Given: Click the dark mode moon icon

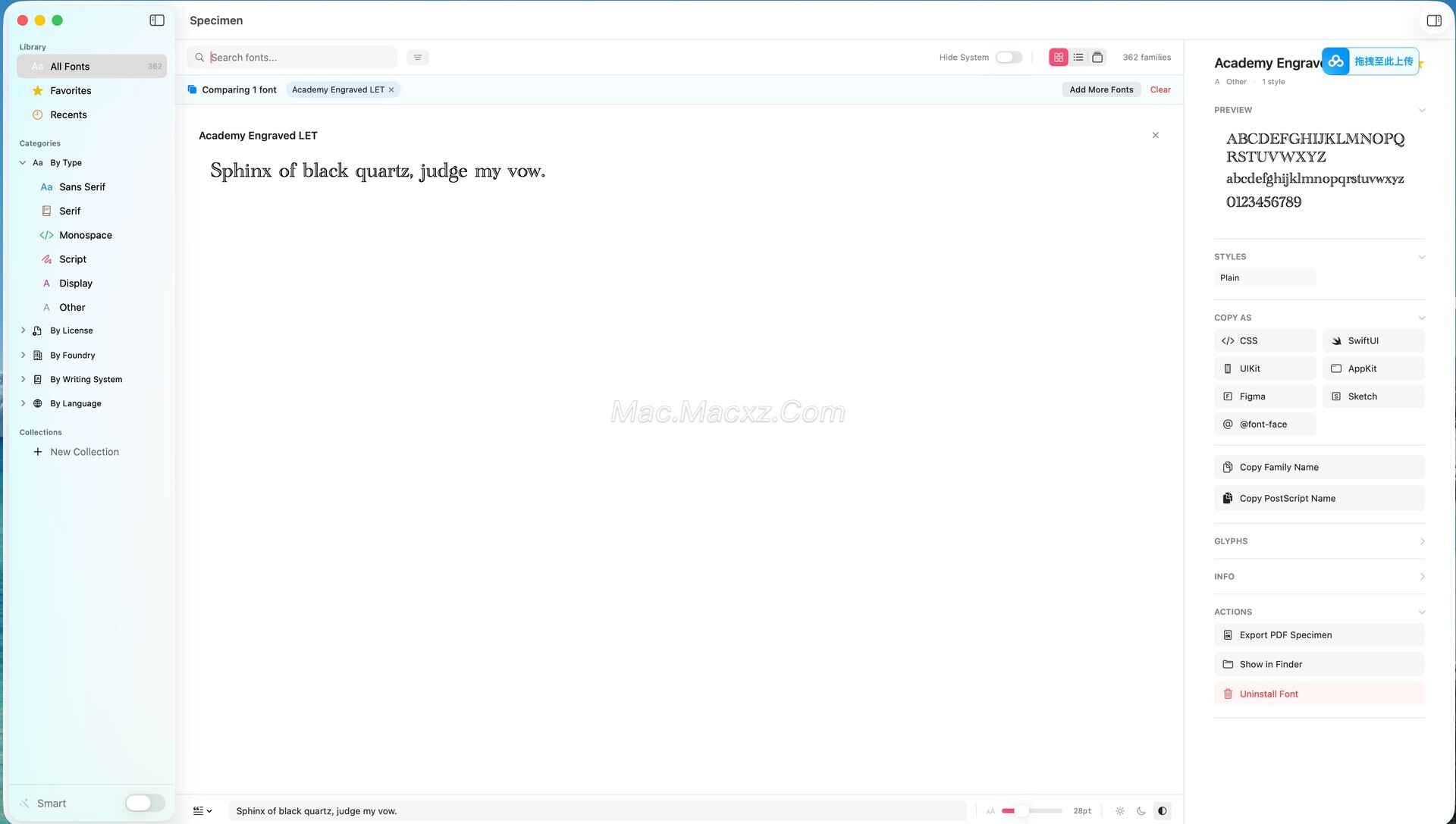Looking at the screenshot, I should (x=1141, y=811).
